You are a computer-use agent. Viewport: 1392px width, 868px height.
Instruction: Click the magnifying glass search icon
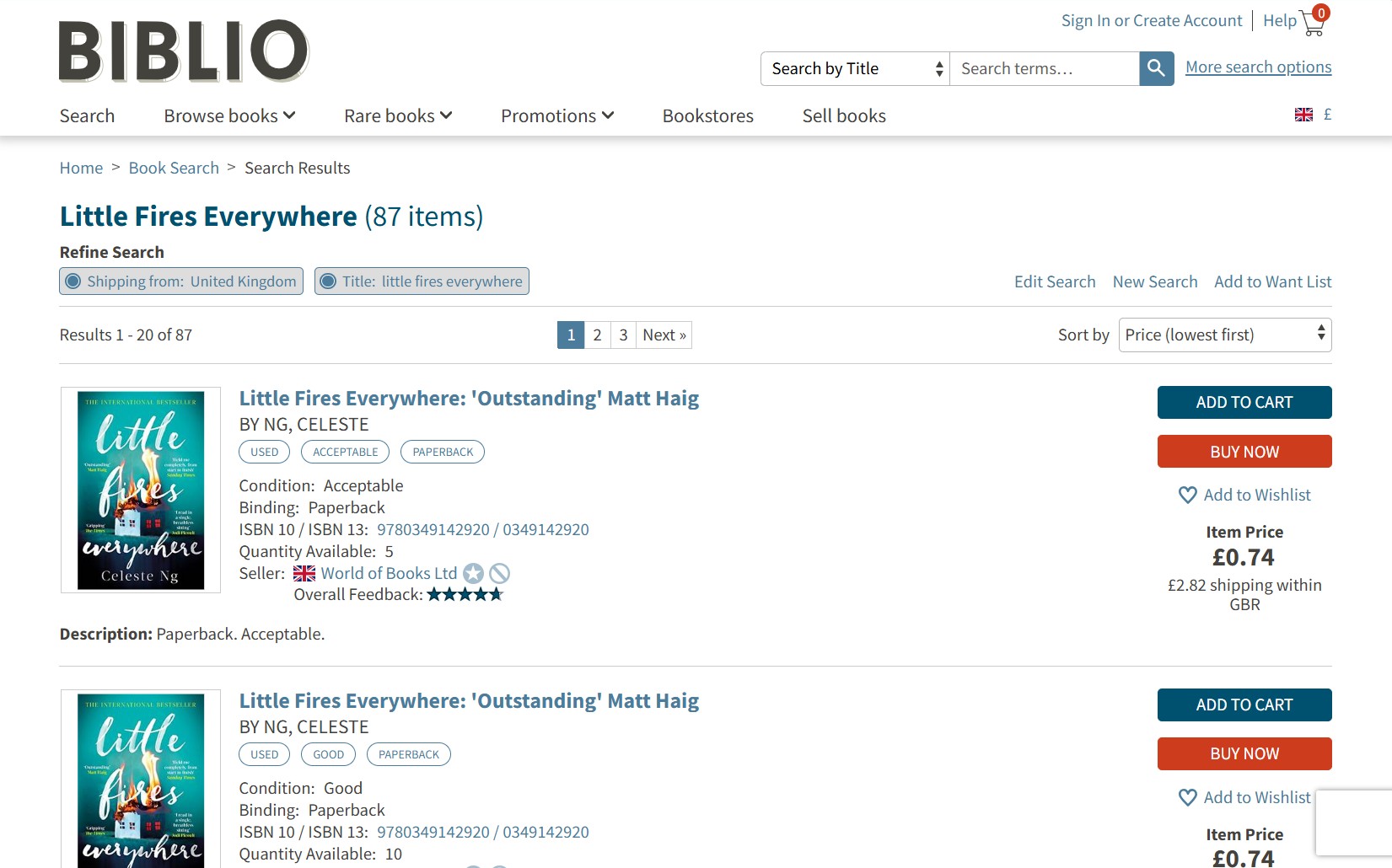tap(1156, 68)
